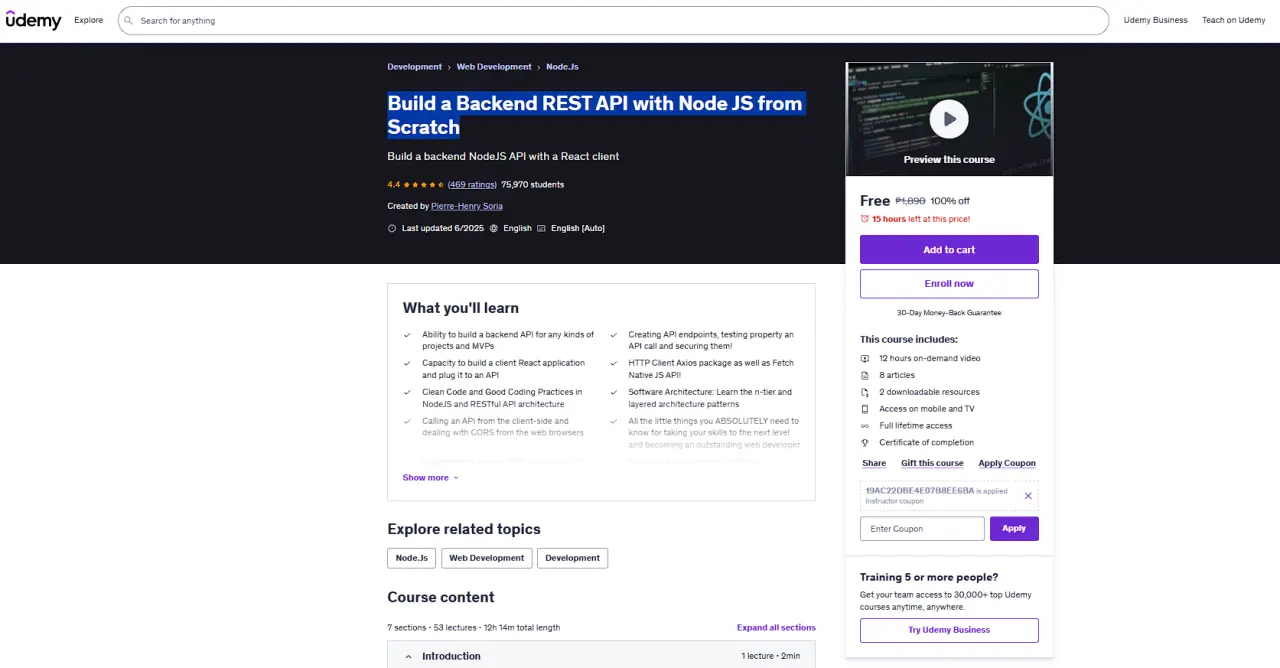Screen dimensions: 1280x668
Task: Click checkmark beside Ability to build a backend API
Action: click(407, 335)
